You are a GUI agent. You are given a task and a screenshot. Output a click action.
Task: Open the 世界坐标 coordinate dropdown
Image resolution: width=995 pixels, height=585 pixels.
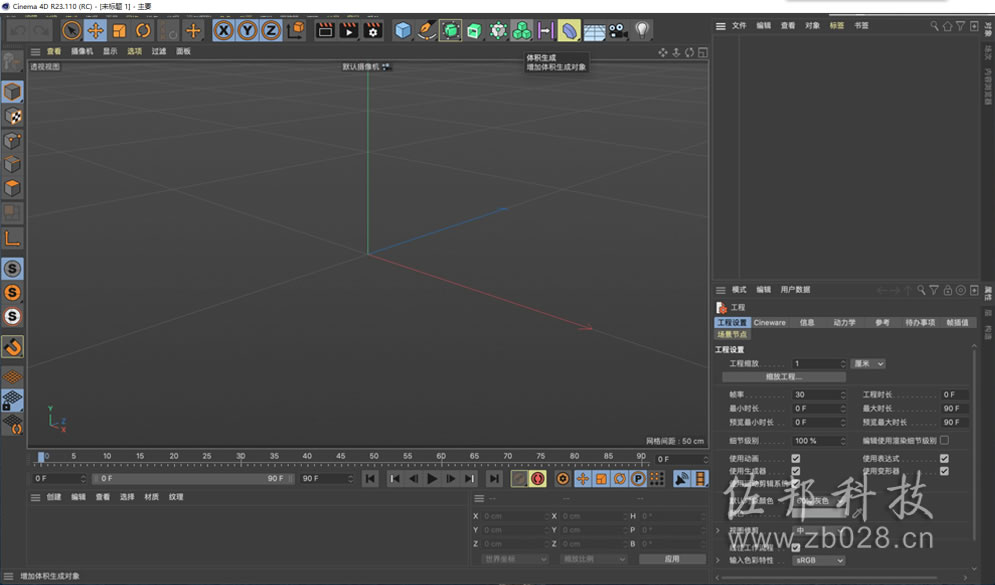coord(513,559)
